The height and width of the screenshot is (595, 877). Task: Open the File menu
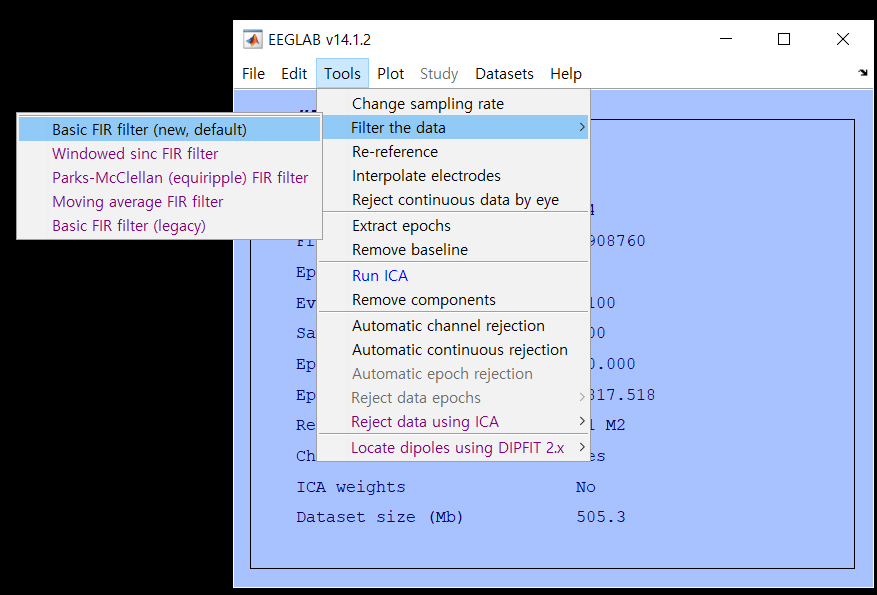(x=253, y=74)
